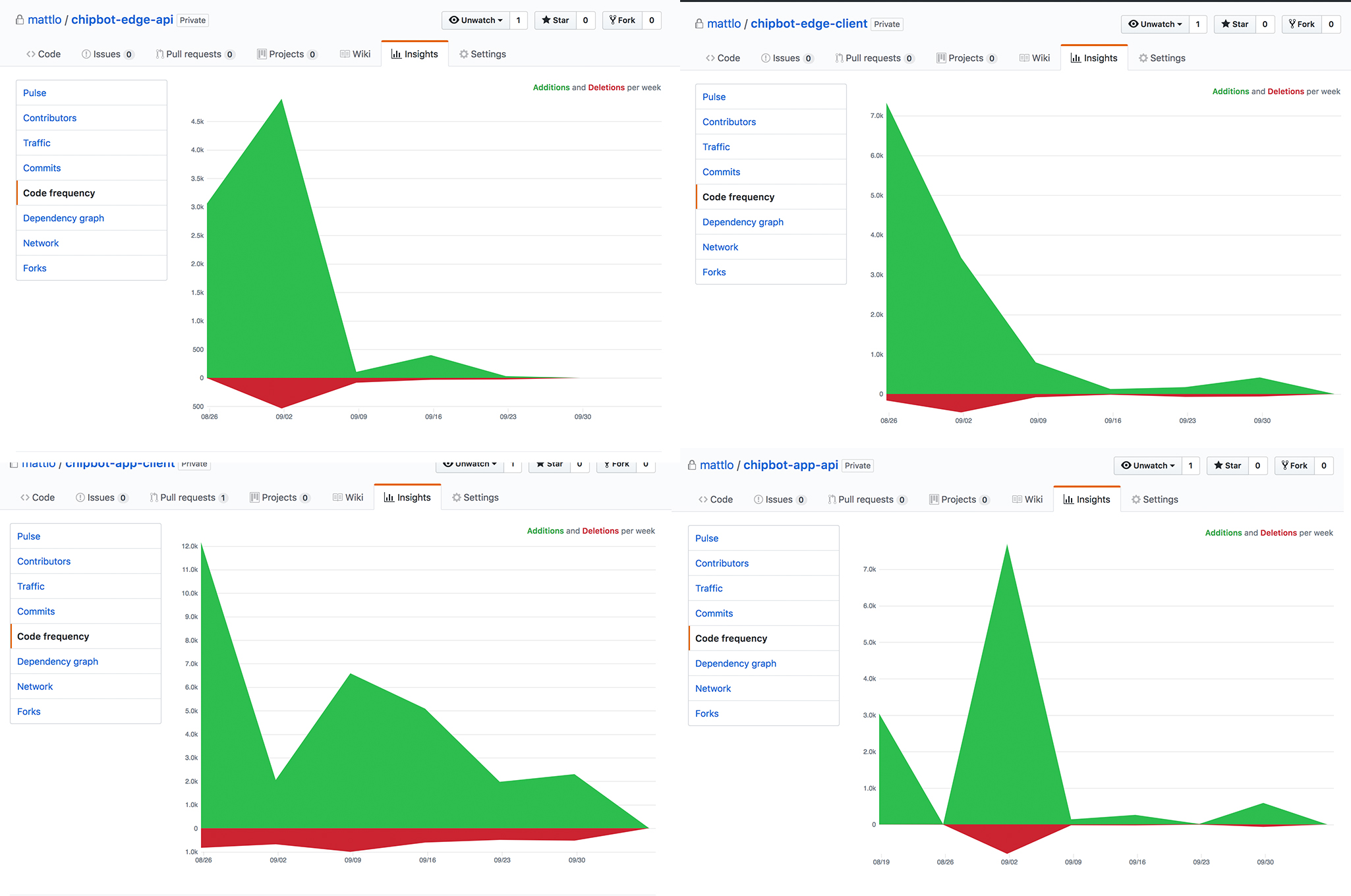1351x896 pixels.
Task: Click Pull requests icon in chipbot-edge-client tabs
Action: tap(839, 58)
